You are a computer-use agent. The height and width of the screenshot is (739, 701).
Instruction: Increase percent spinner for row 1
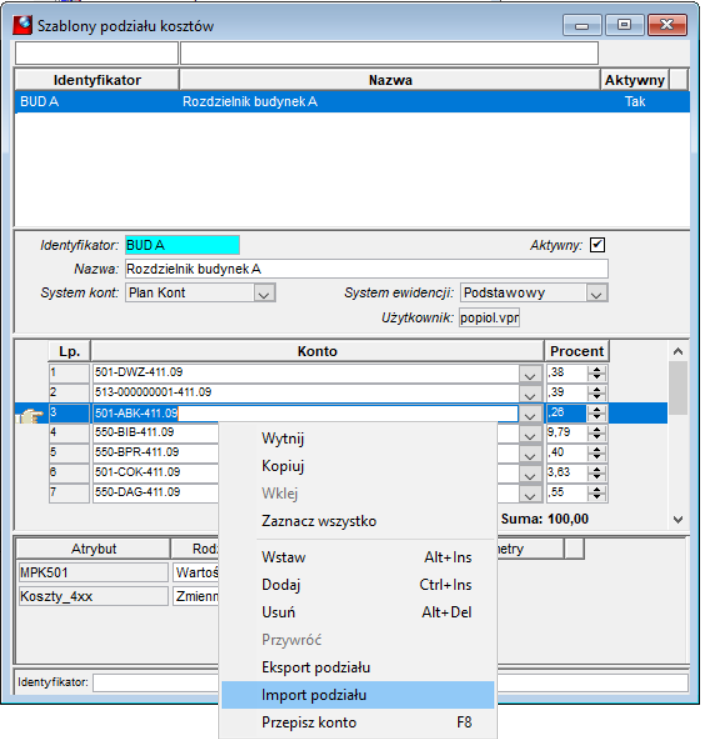coord(597,370)
